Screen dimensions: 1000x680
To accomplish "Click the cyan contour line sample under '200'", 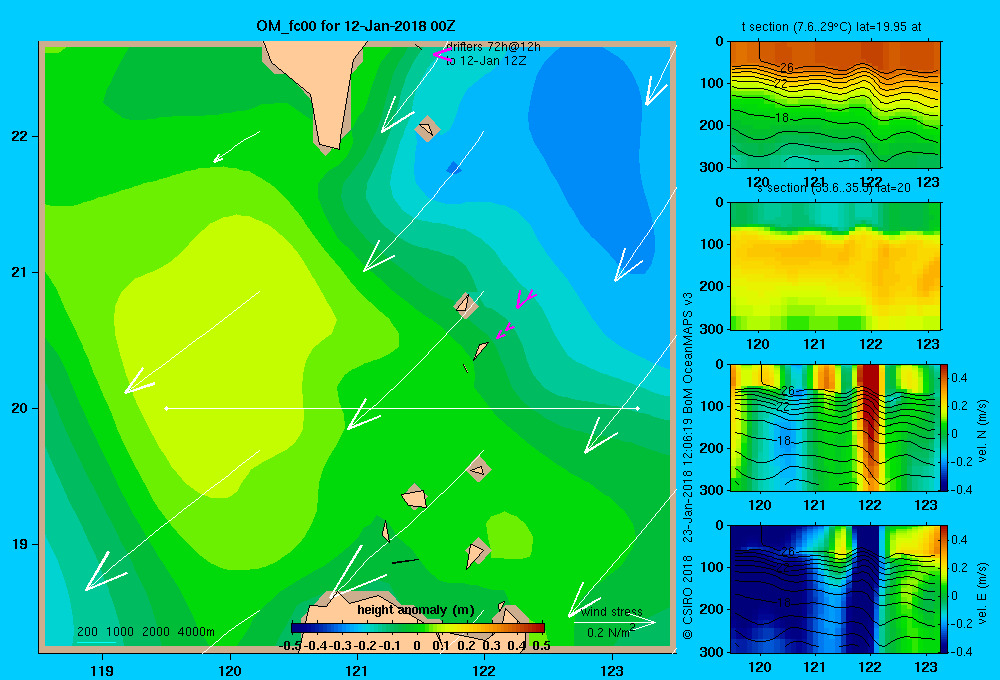I will tap(96, 642).
